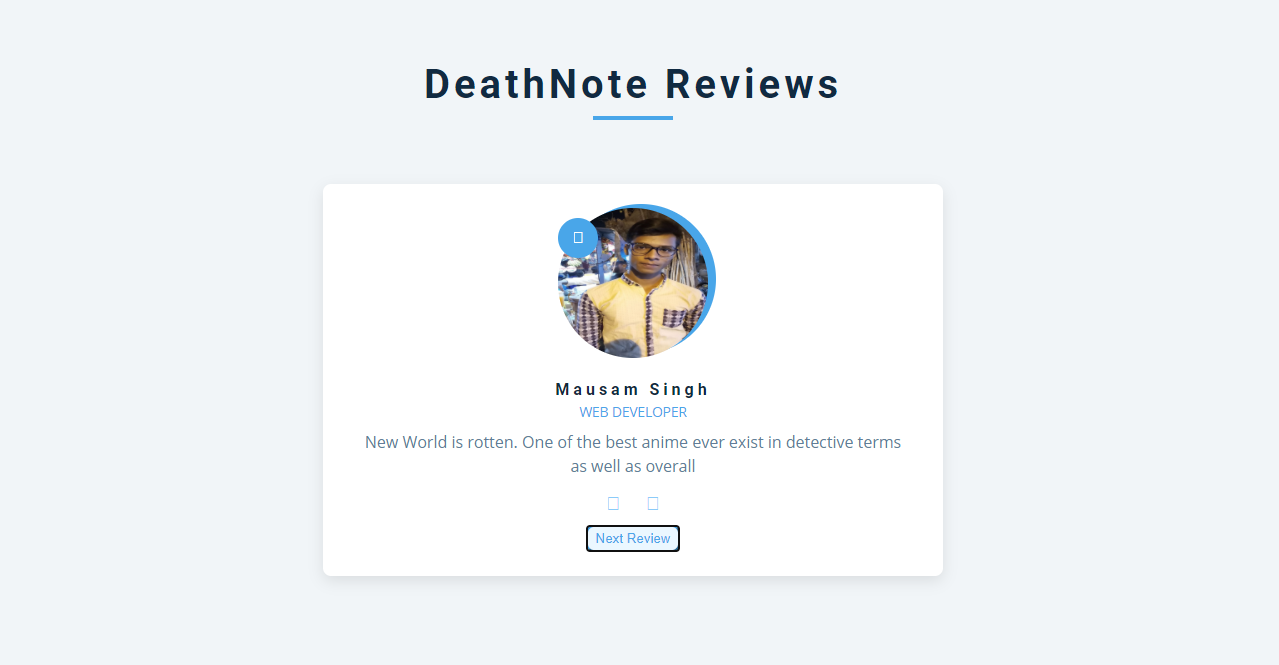Select the Next Review button
Viewport: 1279px width, 665px height.
pos(633,538)
